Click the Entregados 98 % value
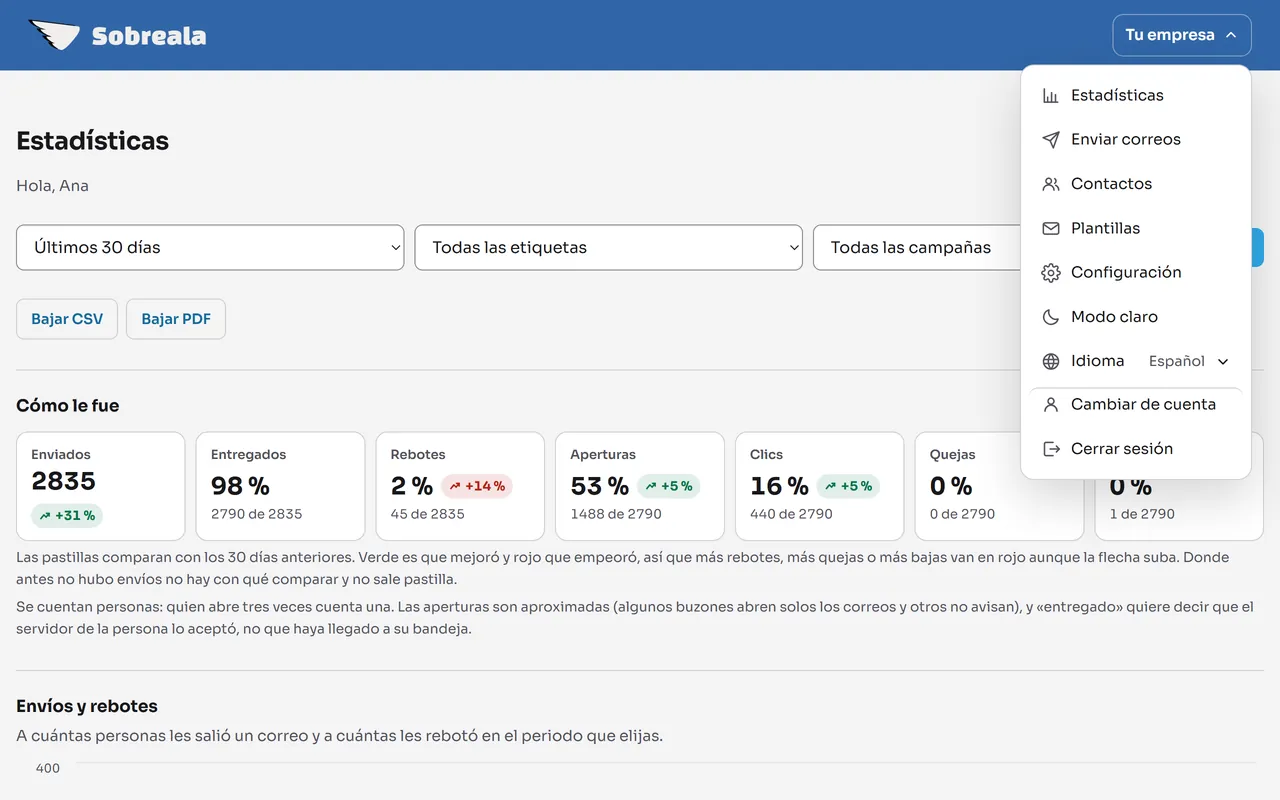Viewport: 1280px width, 800px height. pos(240,486)
